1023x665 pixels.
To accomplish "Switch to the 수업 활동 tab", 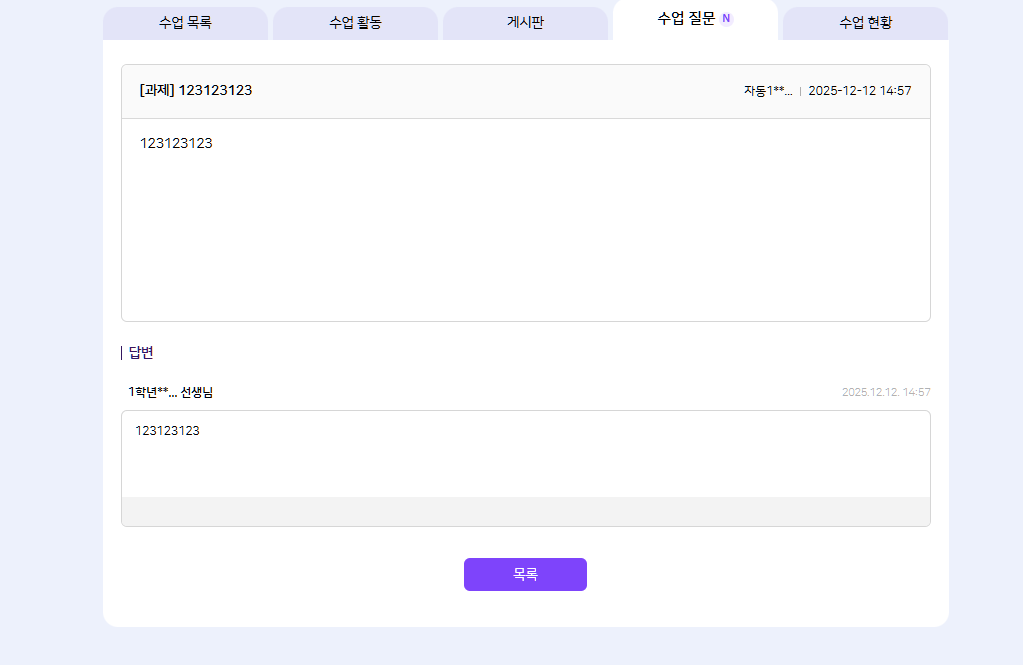I will [x=355, y=23].
